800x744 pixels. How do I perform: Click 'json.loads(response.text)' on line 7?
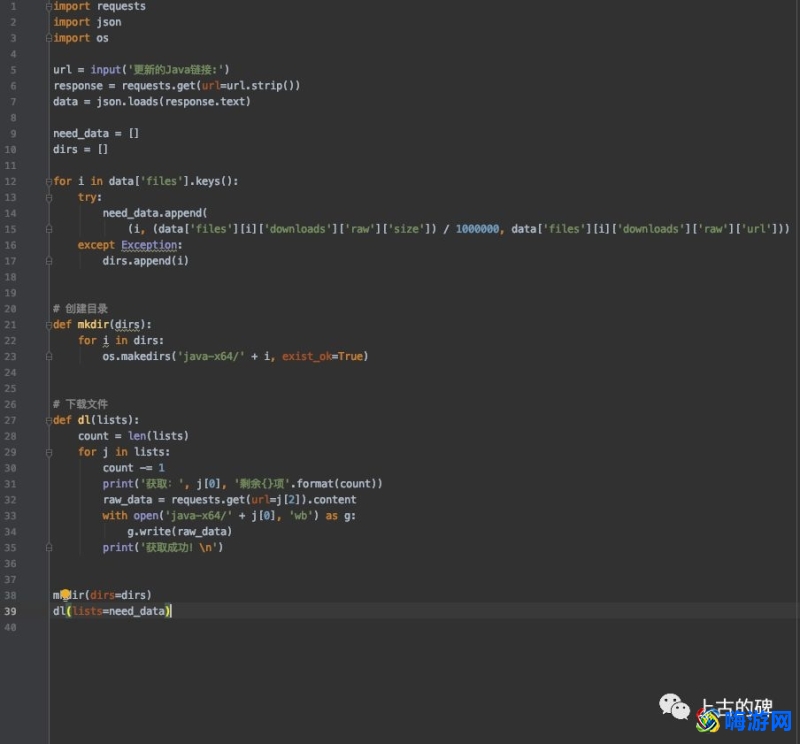click(173, 102)
